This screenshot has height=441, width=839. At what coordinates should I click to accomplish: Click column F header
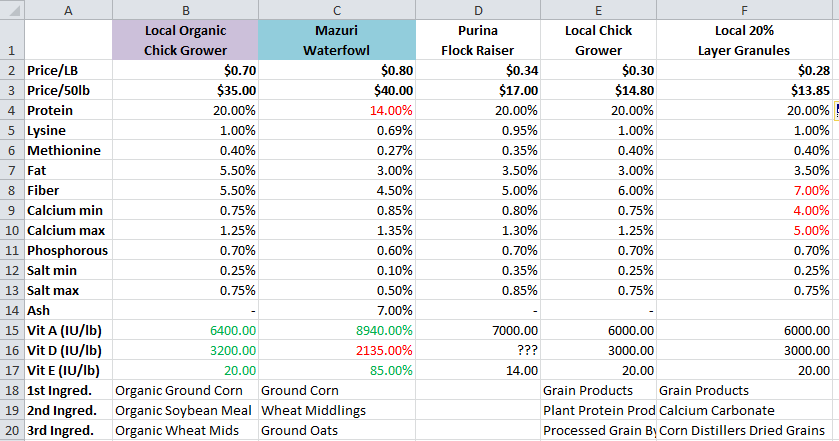click(x=745, y=9)
